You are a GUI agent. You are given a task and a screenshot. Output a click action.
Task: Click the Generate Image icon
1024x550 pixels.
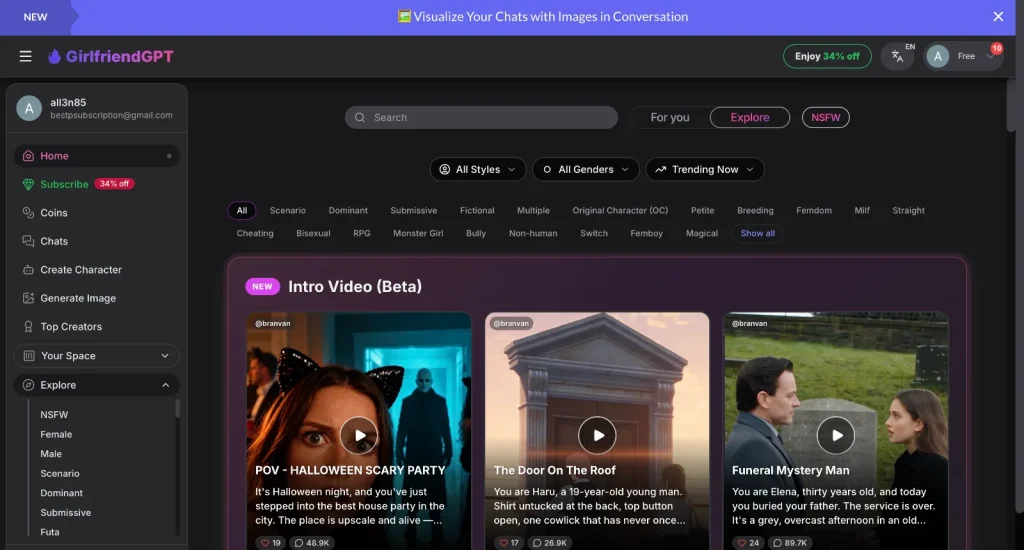click(x=28, y=298)
